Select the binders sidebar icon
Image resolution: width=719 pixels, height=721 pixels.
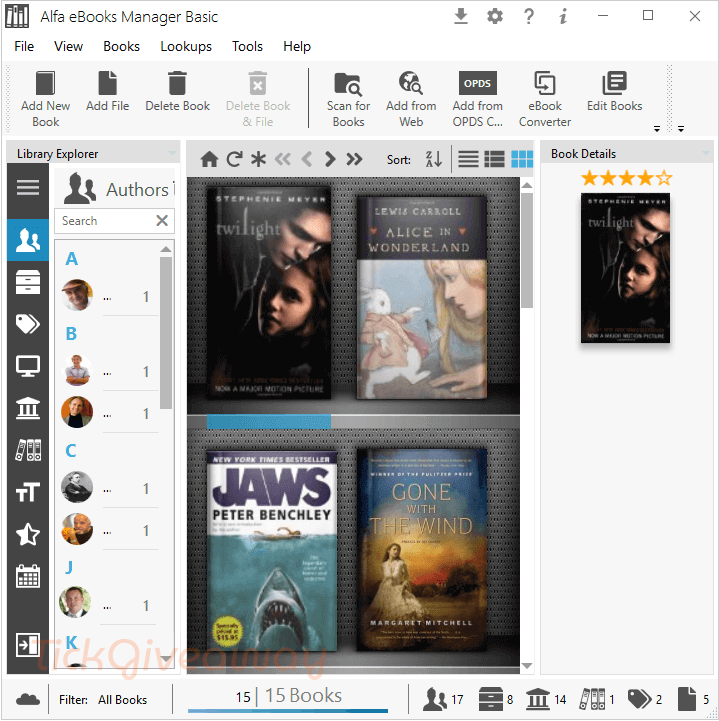click(x=28, y=450)
